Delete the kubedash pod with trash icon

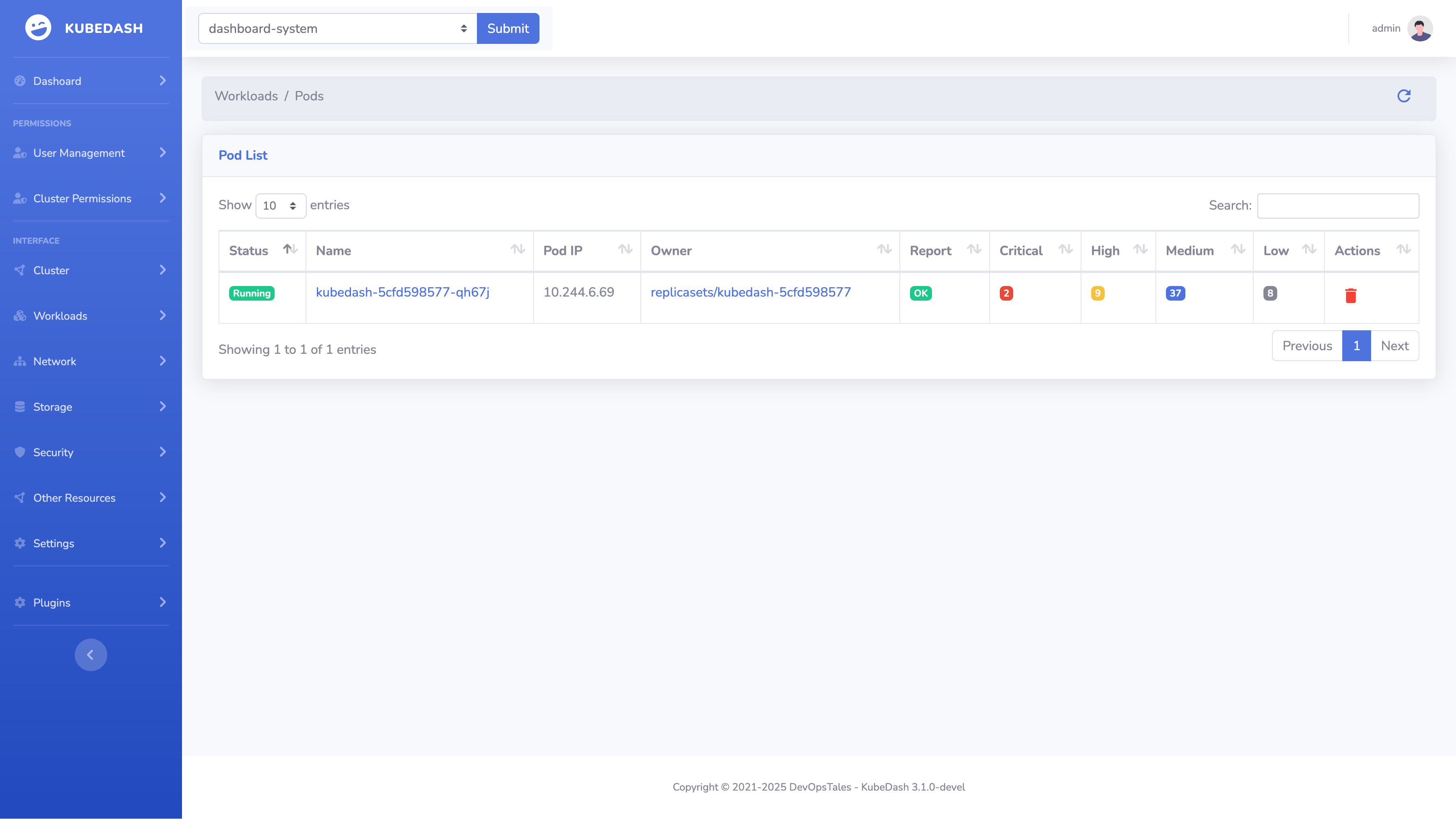click(x=1350, y=295)
